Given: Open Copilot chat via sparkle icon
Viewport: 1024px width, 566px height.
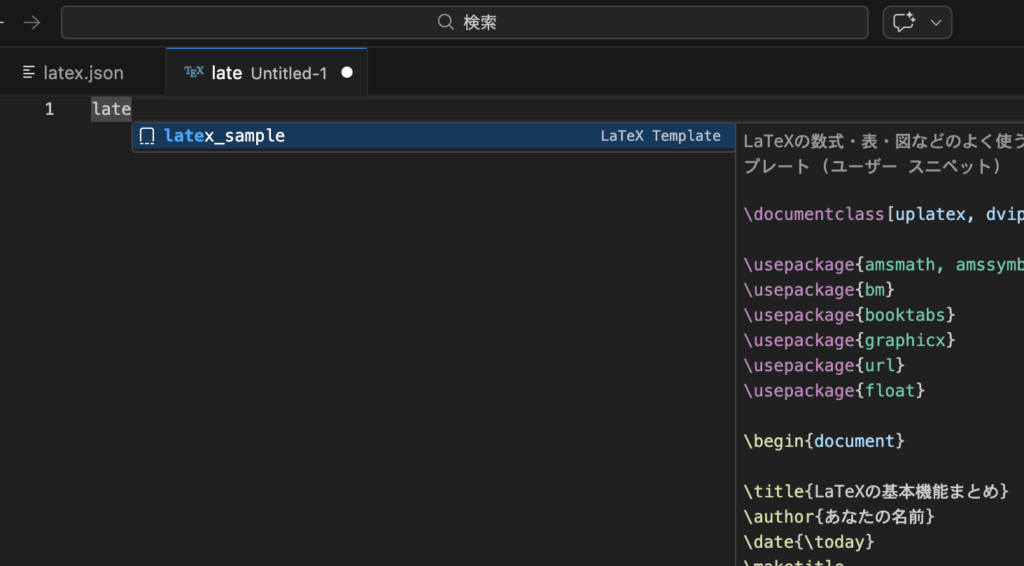Looking at the screenshot, I should click(905, 22).
